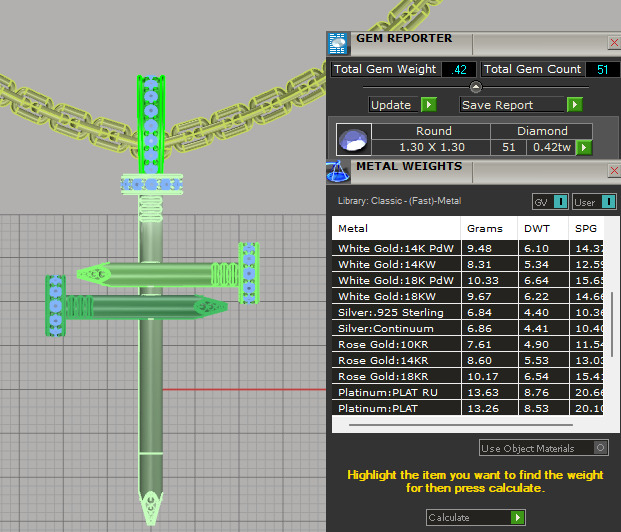Select the vertical nail shaft of the cross
This screenshot has width=621, height=532.
pyautogui.click(x=150, y=380)
